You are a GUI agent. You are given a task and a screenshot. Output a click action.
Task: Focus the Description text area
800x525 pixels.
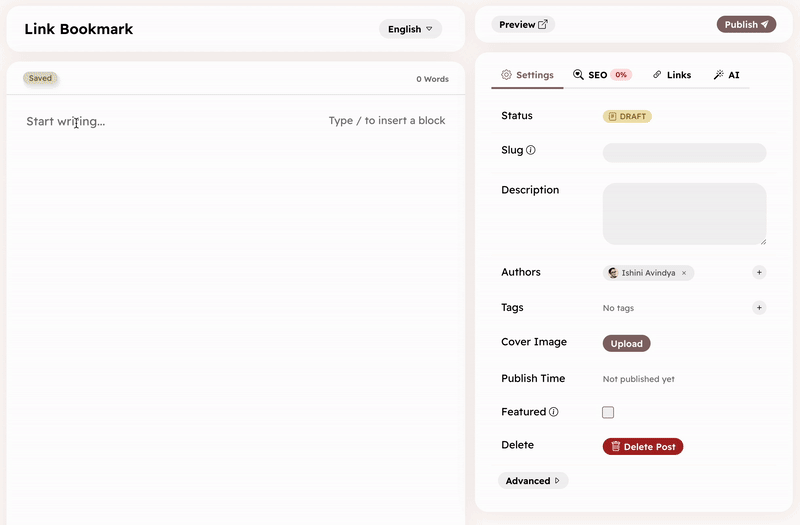point(684,214)
